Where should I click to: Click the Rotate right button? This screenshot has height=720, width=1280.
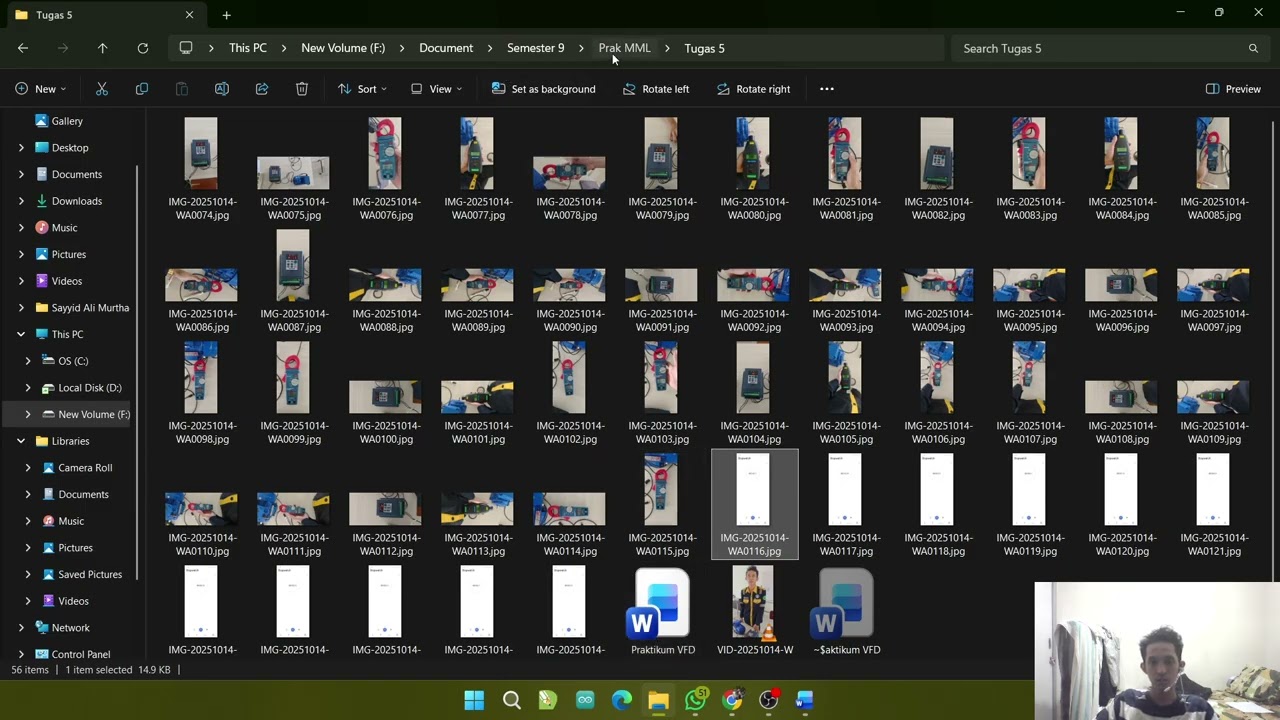753,89
